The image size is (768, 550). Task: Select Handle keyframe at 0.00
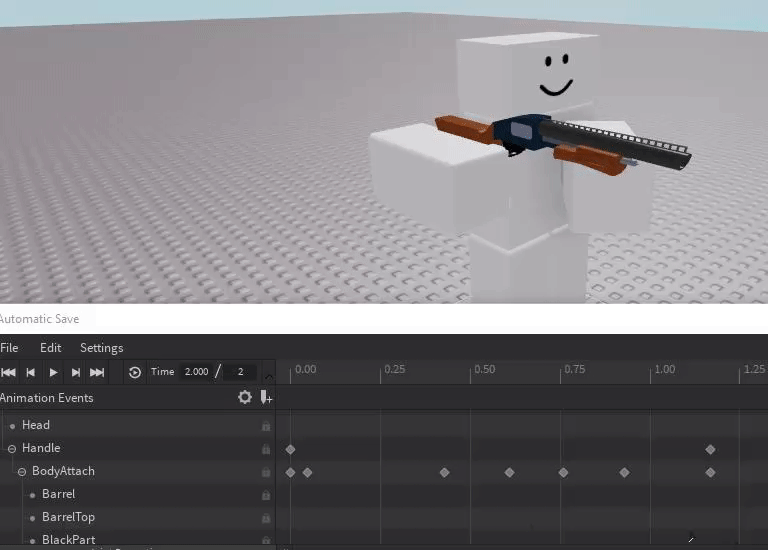[290, 449]
